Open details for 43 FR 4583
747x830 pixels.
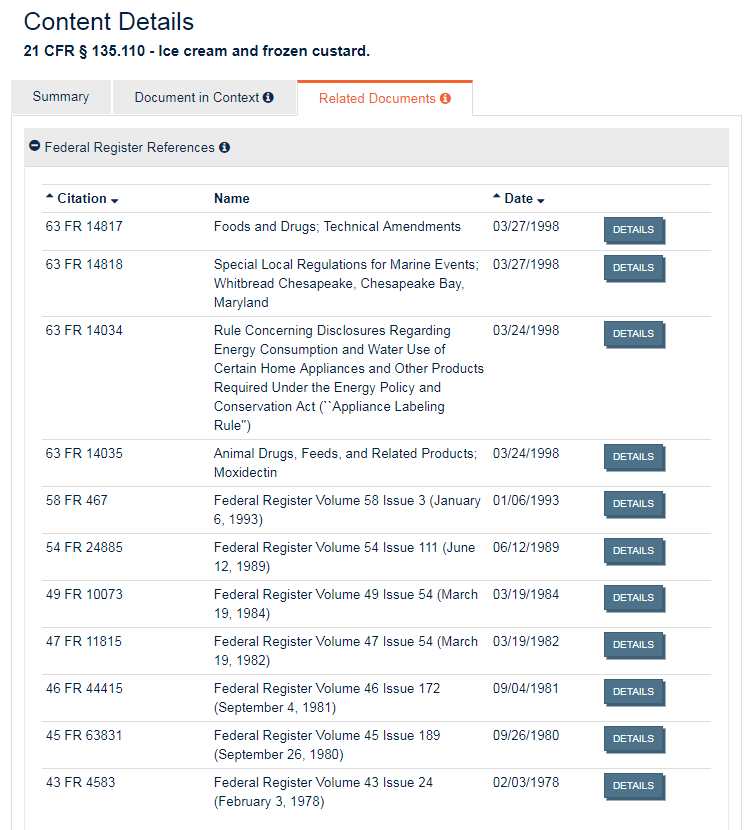[x=633, y=786]
